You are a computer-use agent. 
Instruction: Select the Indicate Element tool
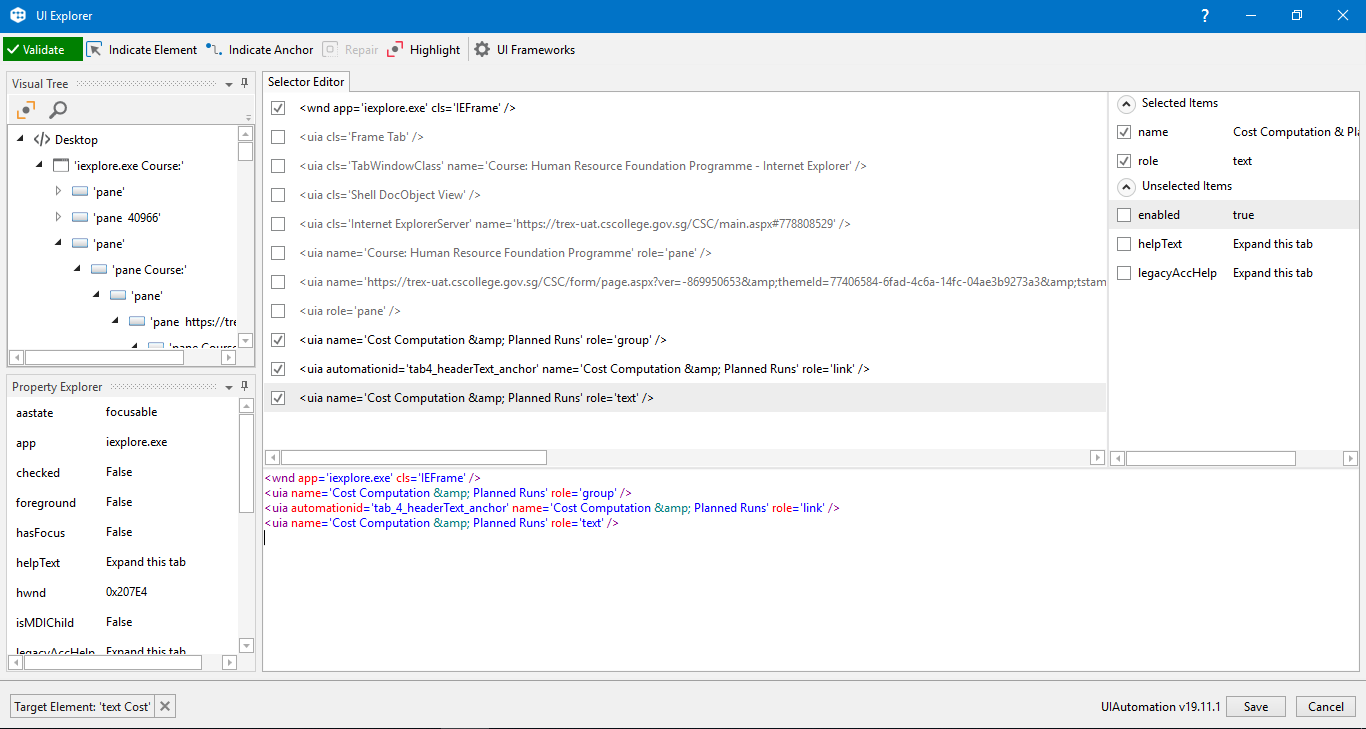point(141,49)
